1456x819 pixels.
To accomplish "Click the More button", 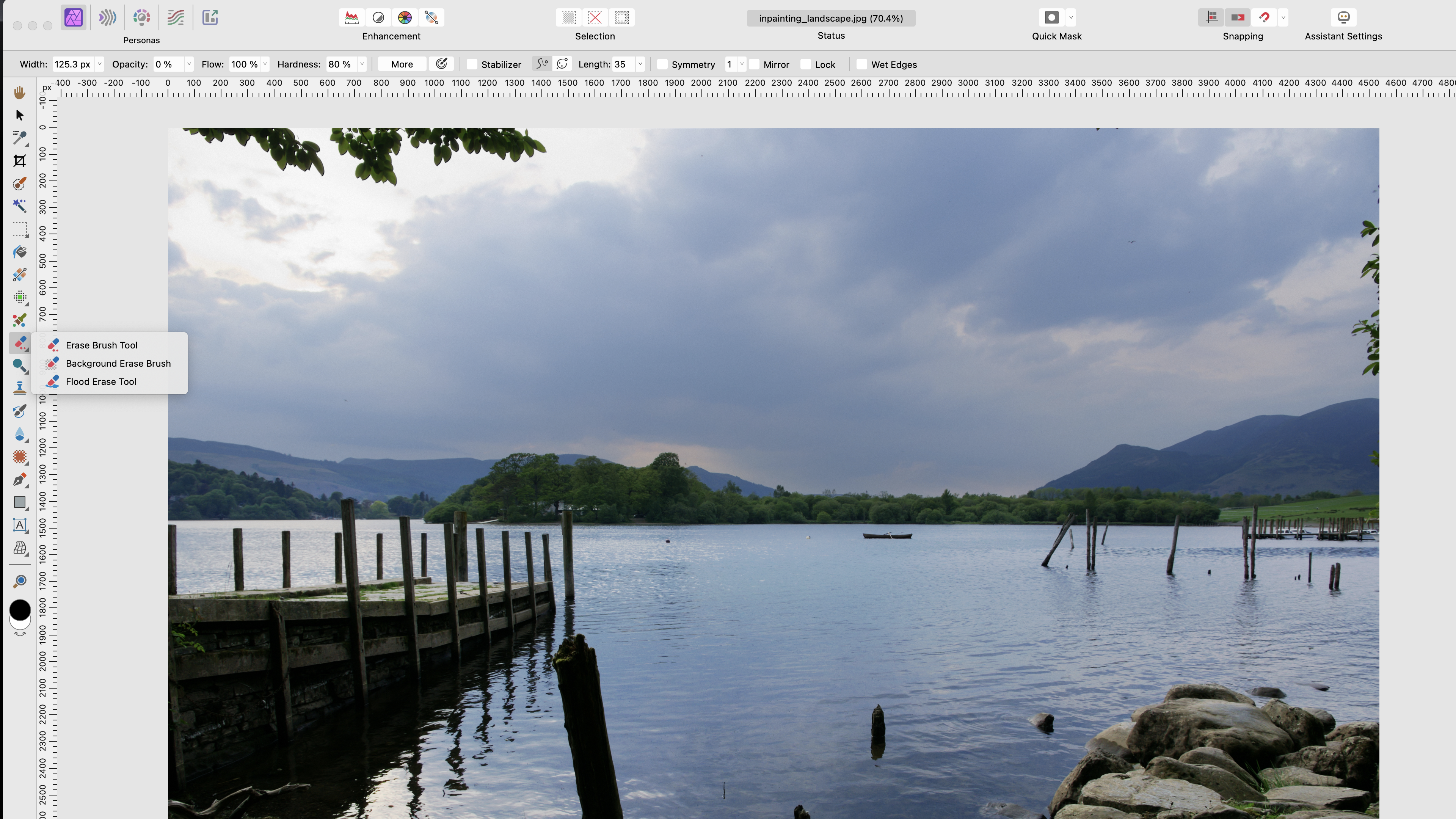I will (402, 64).
